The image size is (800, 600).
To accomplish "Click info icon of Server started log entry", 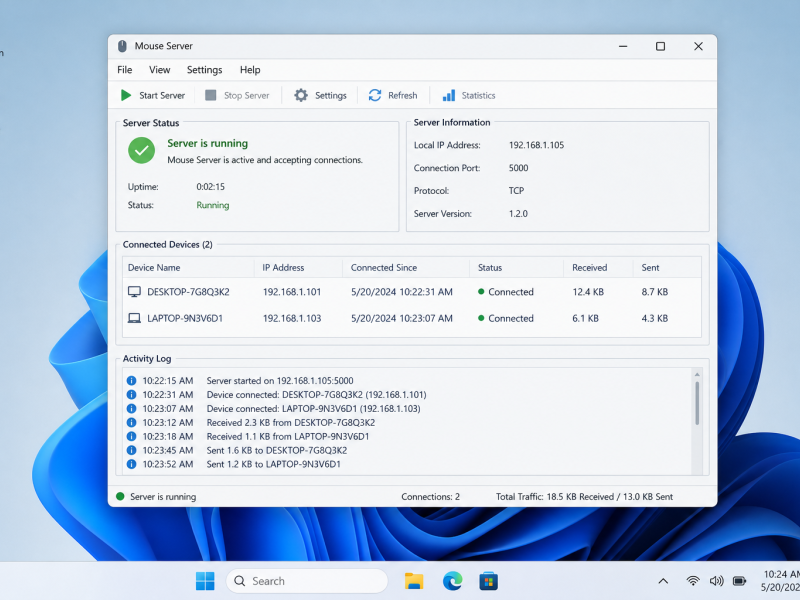I will [131, 381].
